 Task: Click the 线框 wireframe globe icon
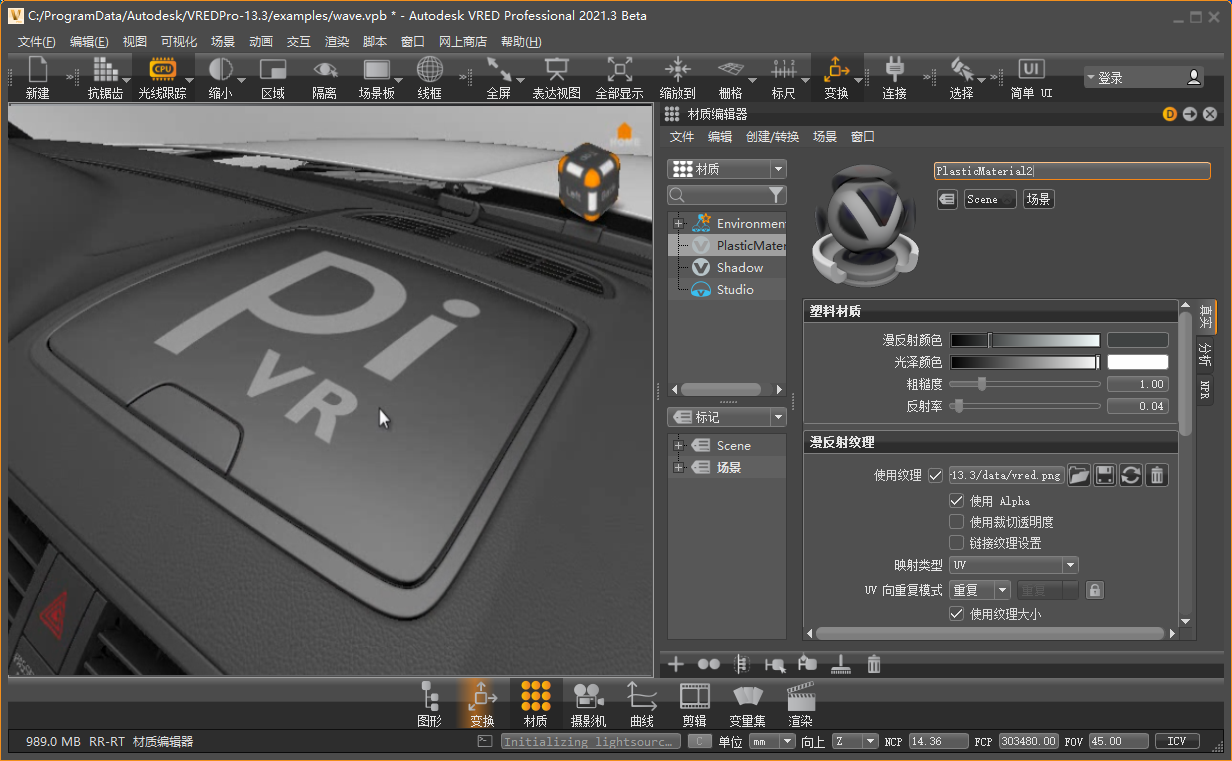click(x=429, y=70)
